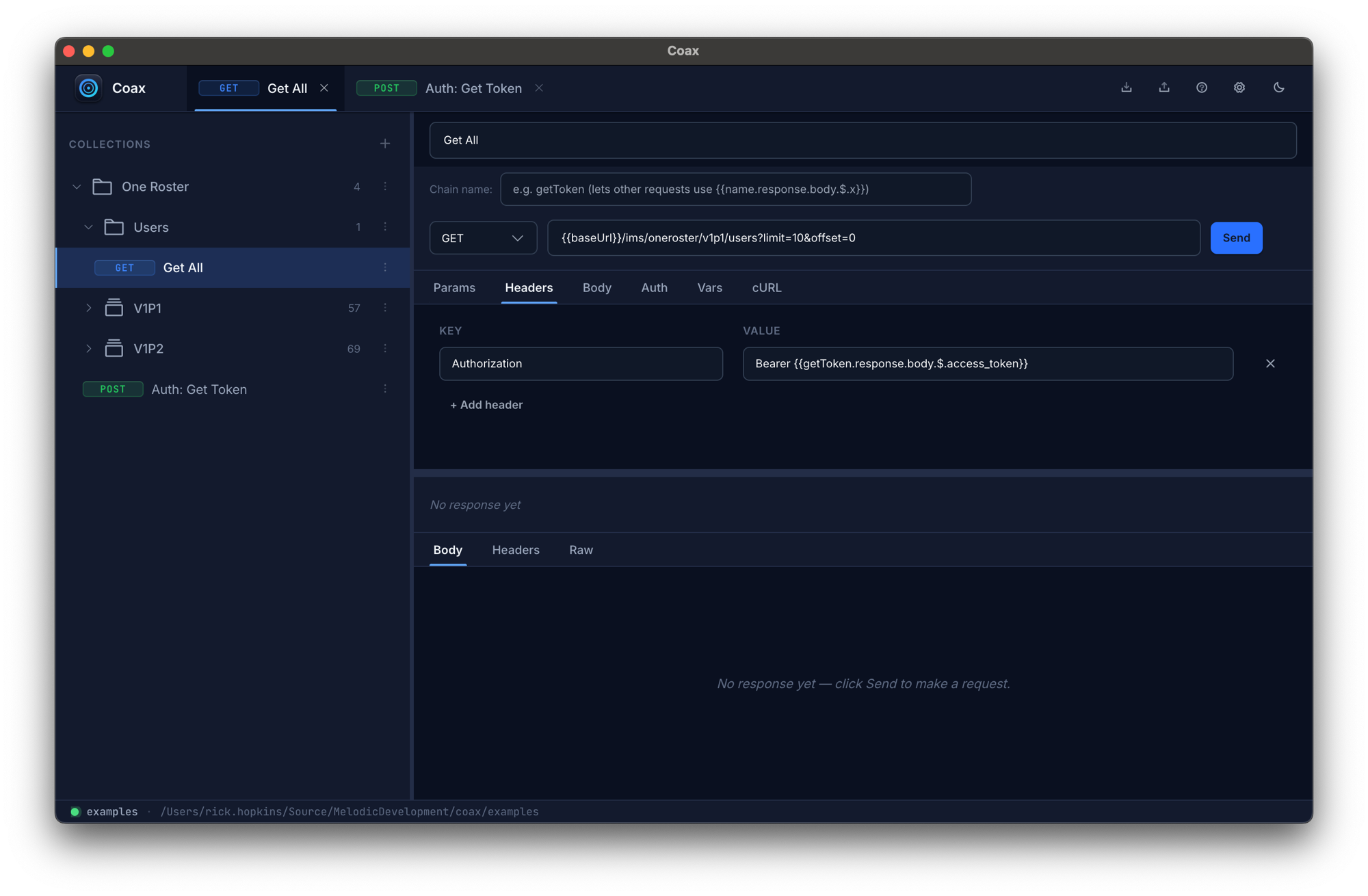Click the V1P2 collection label
This screenshot has width=1368, height=896.
pyautogui.click(x=148, y=349)
